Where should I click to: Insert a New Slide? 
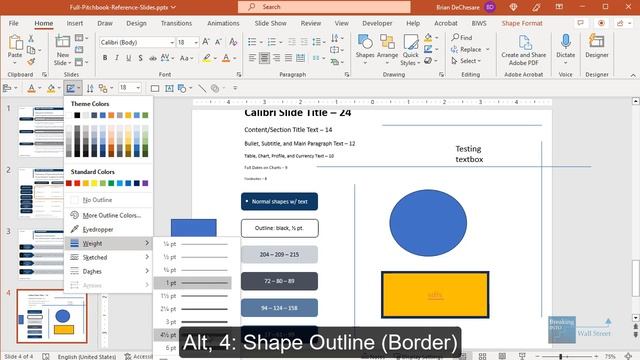click(62, 50)
